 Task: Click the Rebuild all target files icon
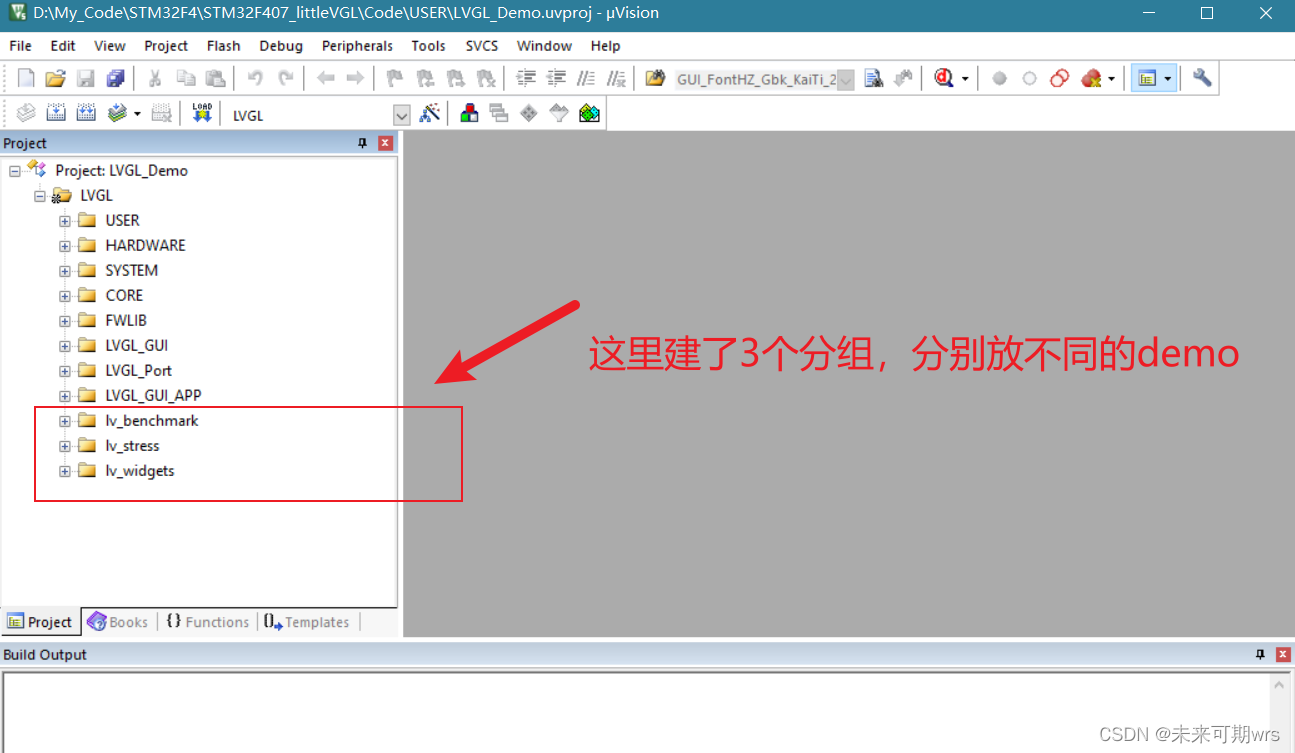87,112
